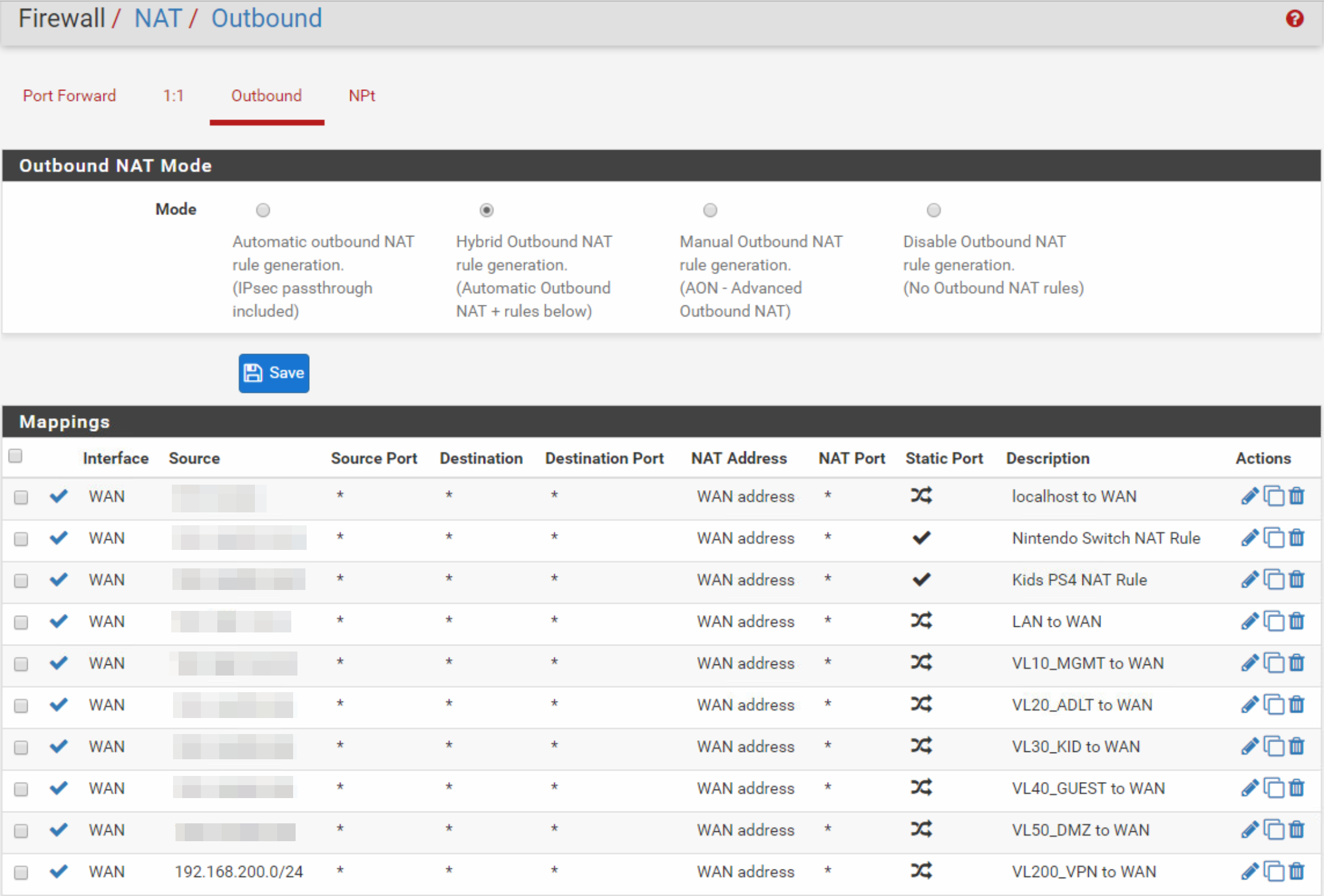
Task: Check the select-all mappings checkbox
Action: coord(16,456)
